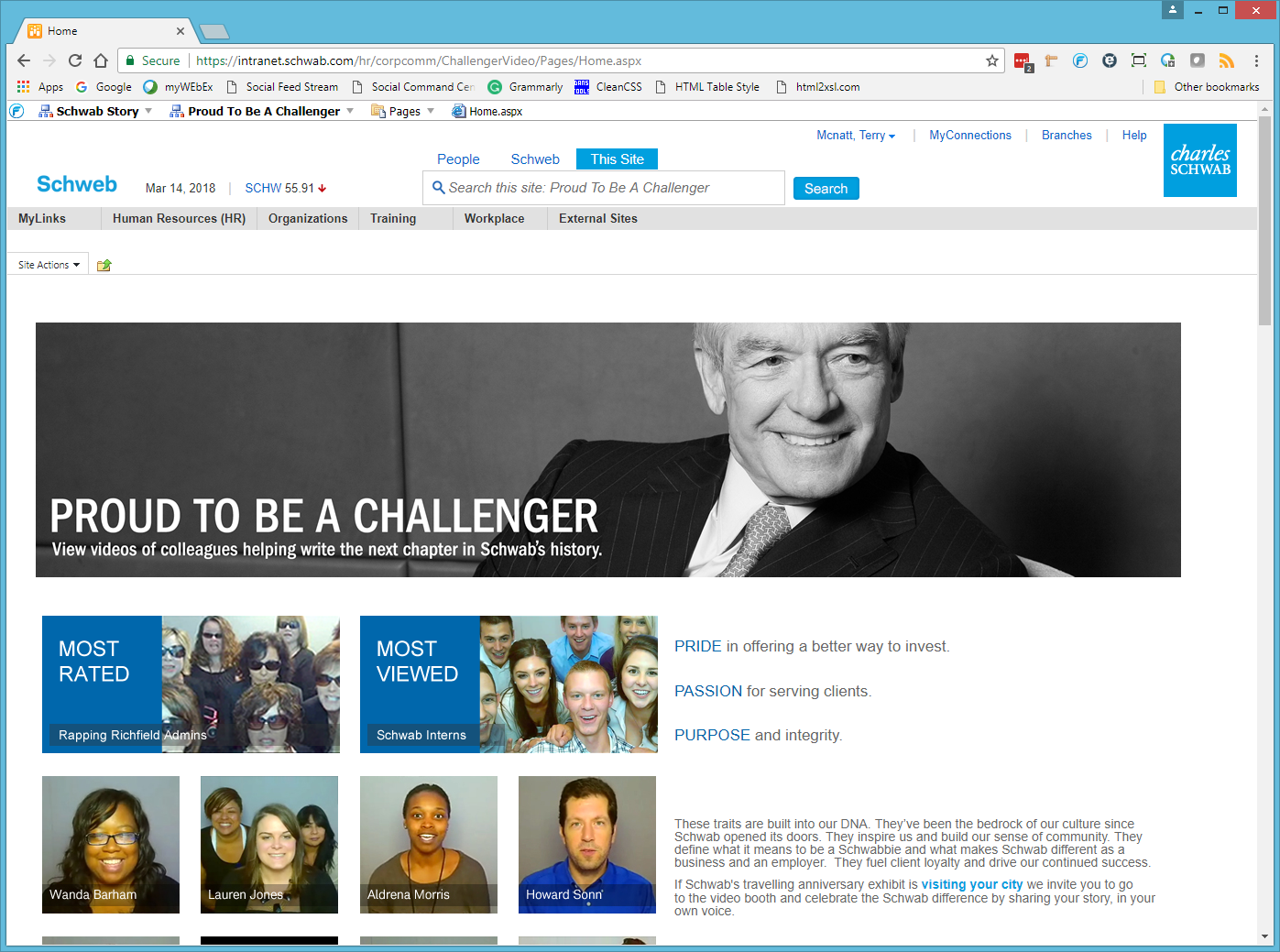Open the Social Feed Stream bookmark
This screenshot has height=952, width=1280.
(x=282, y=87)
